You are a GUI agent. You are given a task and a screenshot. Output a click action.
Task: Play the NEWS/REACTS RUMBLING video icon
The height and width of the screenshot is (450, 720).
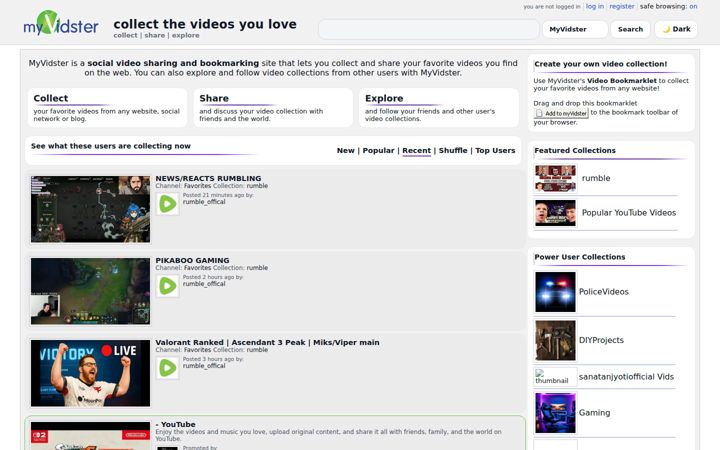(168, 204)
